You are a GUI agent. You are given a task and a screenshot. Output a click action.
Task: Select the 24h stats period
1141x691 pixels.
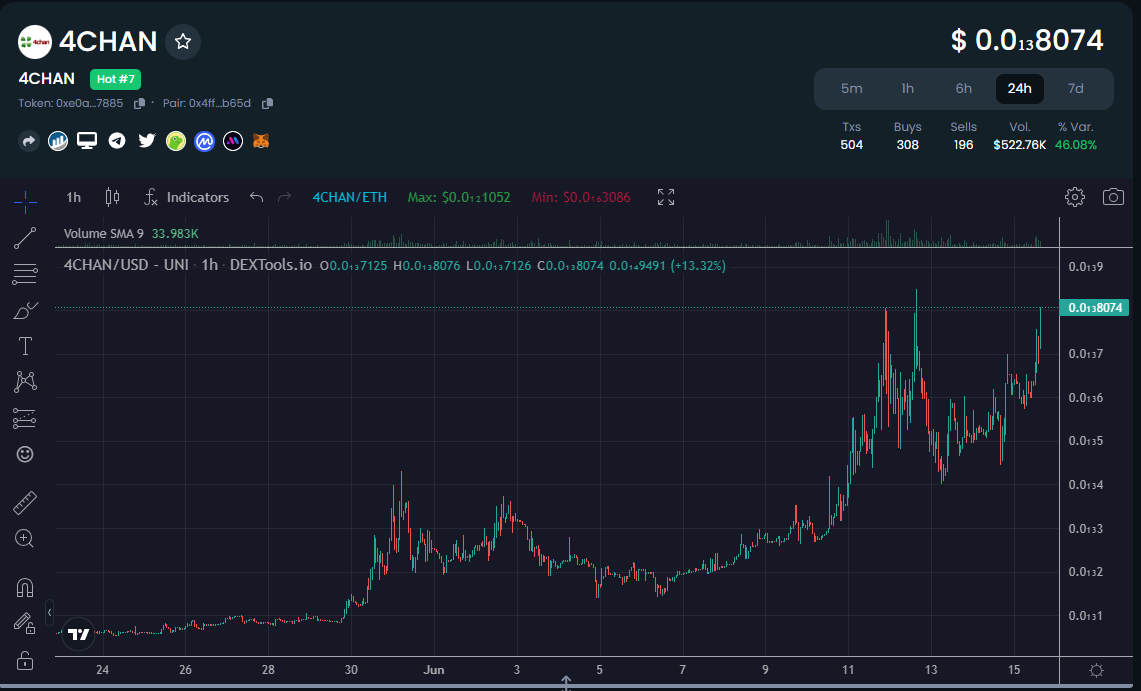pos(1019,89)
